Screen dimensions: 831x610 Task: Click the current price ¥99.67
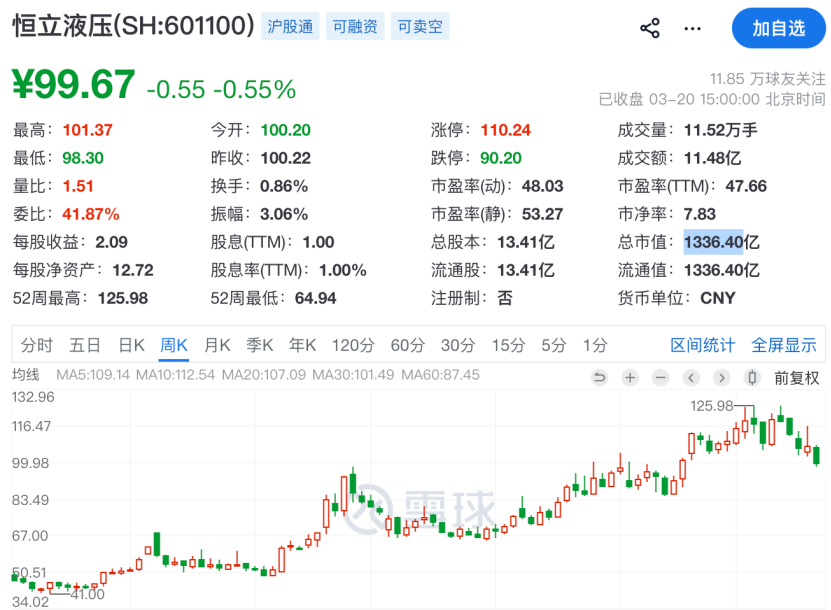(x=74, y=85)
